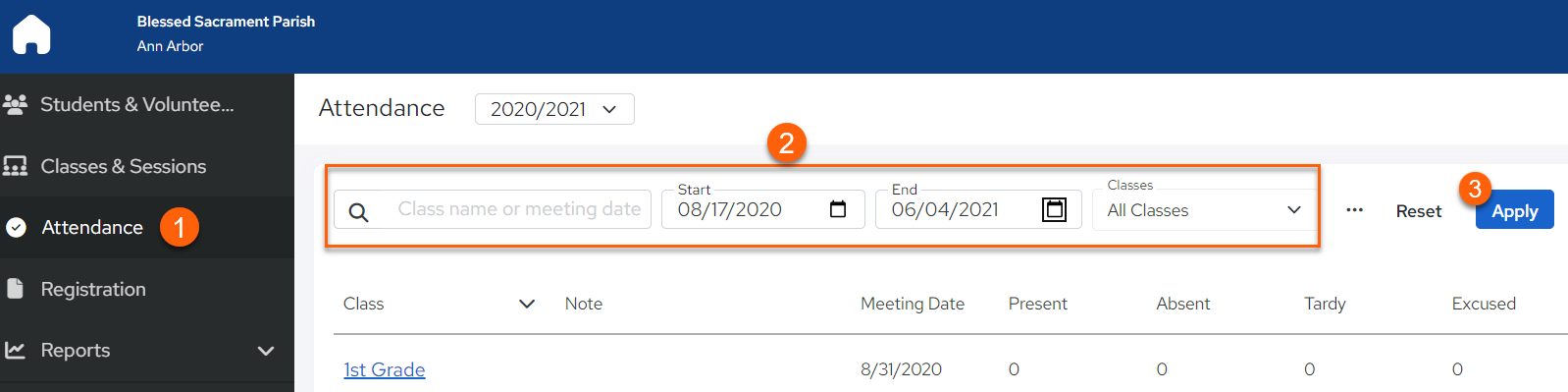Sort by Class column chevron

(527, 304)
